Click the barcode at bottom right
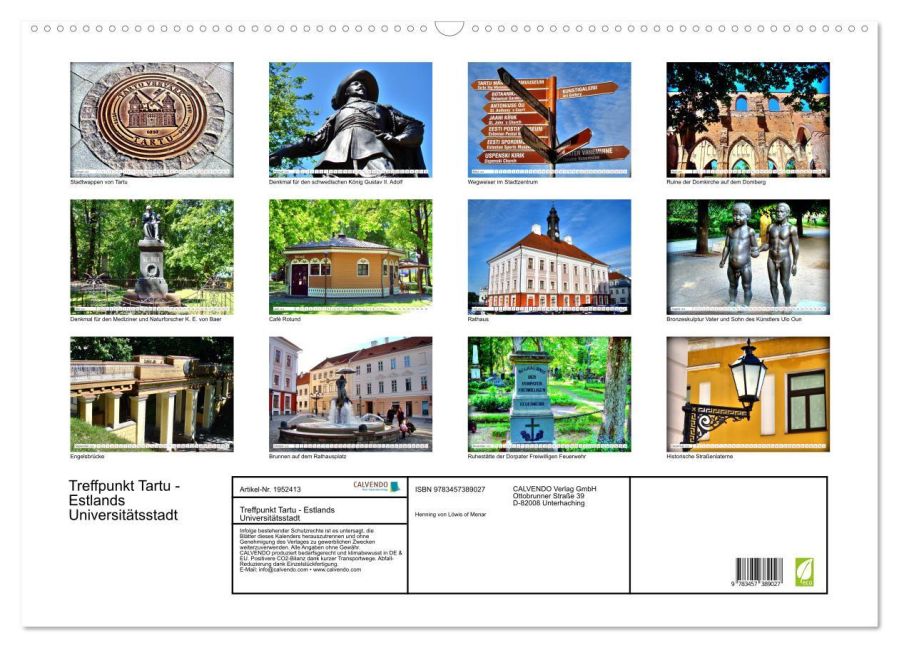The height and width of the screenshot is (648, 899). click(759, 572)
